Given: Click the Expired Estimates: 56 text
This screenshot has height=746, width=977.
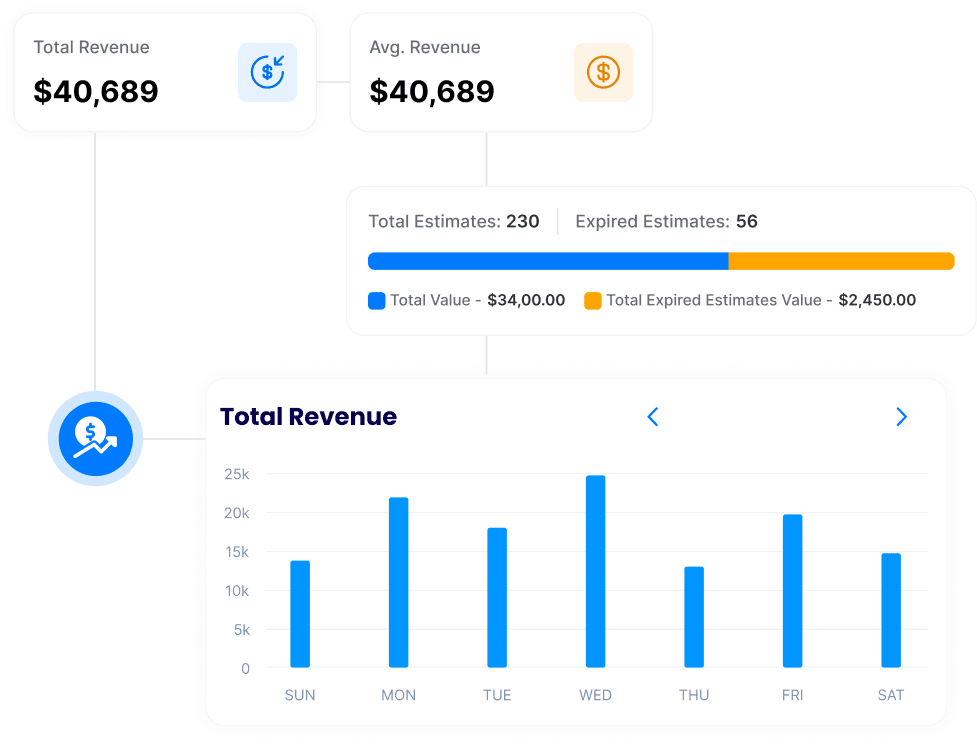Looking at the screenshot, I should pos(666,221).
